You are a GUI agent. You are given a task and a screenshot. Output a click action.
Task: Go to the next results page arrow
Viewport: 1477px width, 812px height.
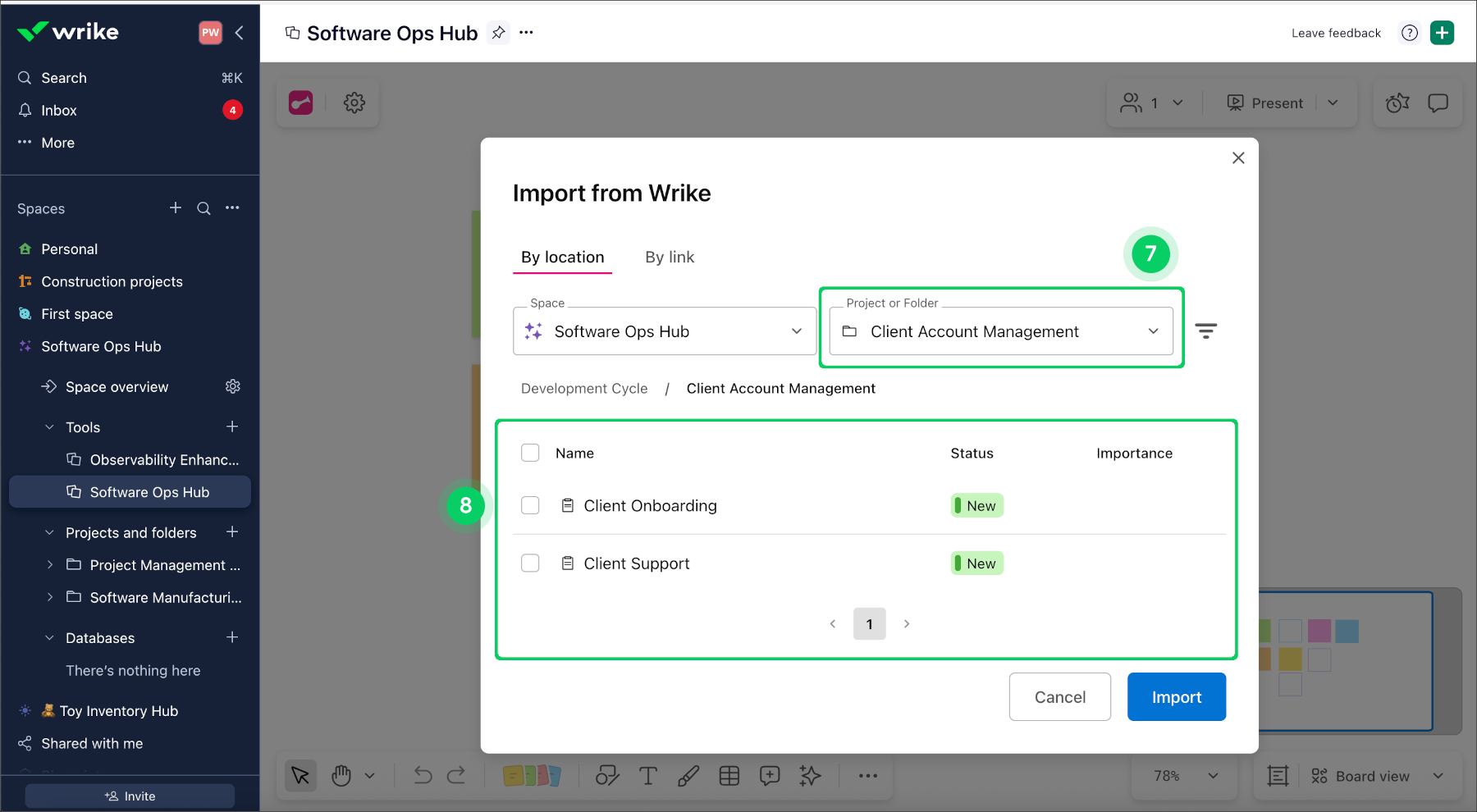coord(907,623)
